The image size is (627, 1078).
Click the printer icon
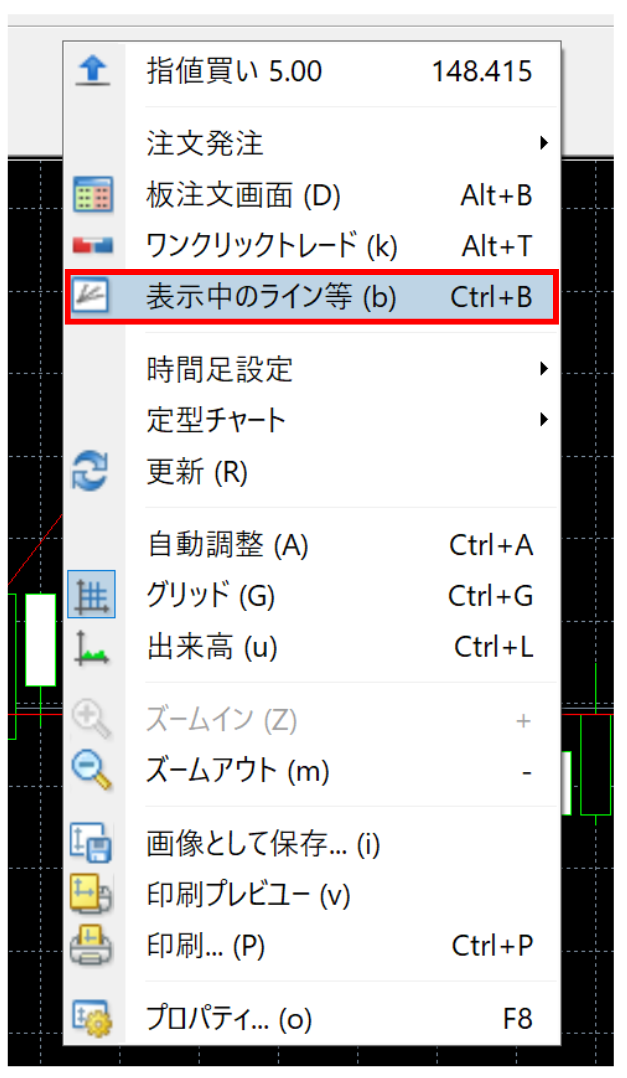pos(91,945)
